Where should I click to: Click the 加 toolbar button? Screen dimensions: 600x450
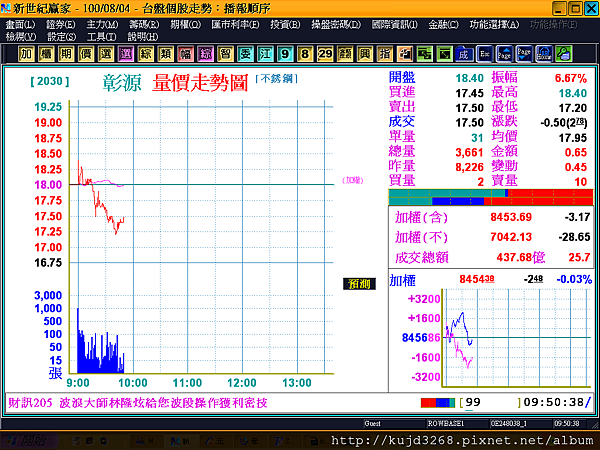pos(26,54)
